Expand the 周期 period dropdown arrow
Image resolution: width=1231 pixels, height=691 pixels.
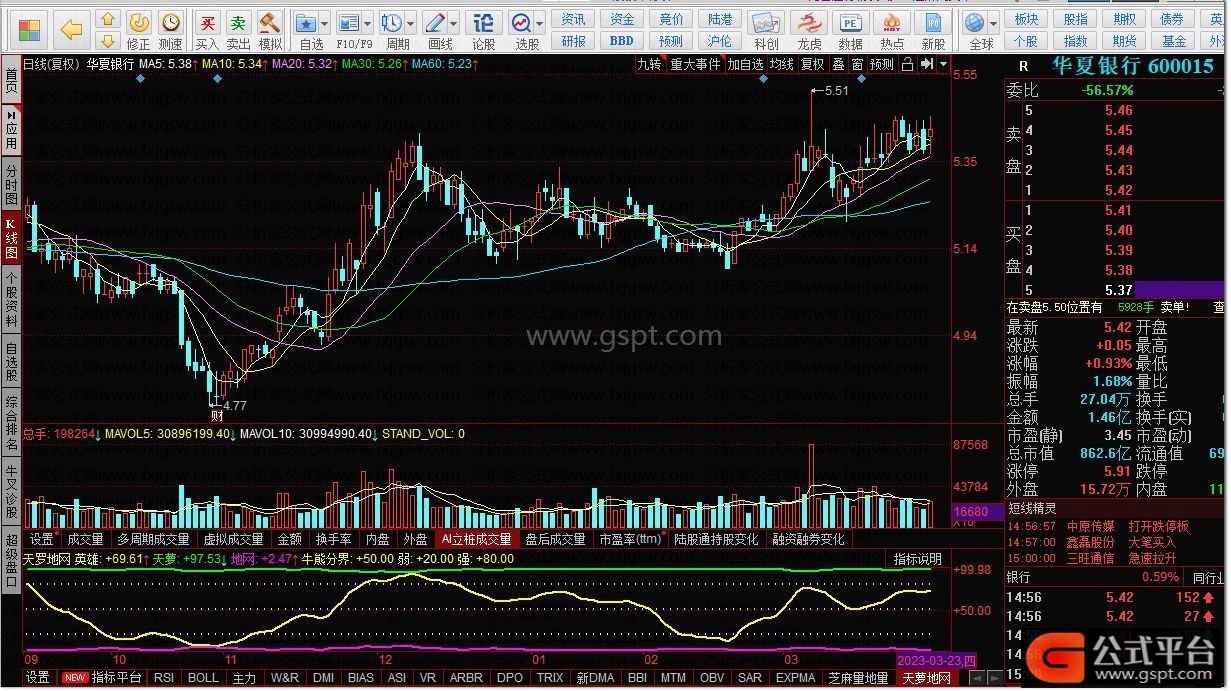tap(411, 23)
